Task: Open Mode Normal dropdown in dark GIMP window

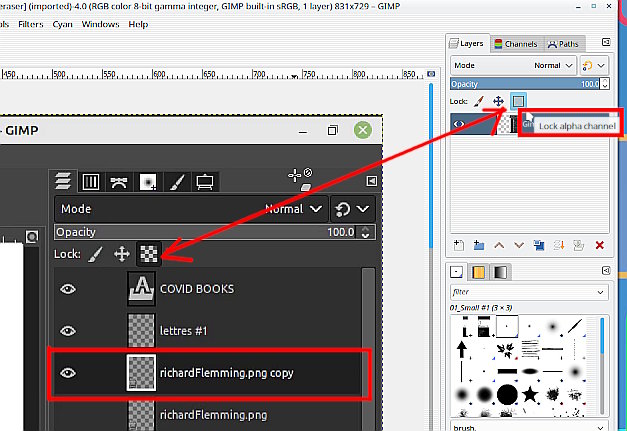Action: pyautogui.click(x=191, y=209)
